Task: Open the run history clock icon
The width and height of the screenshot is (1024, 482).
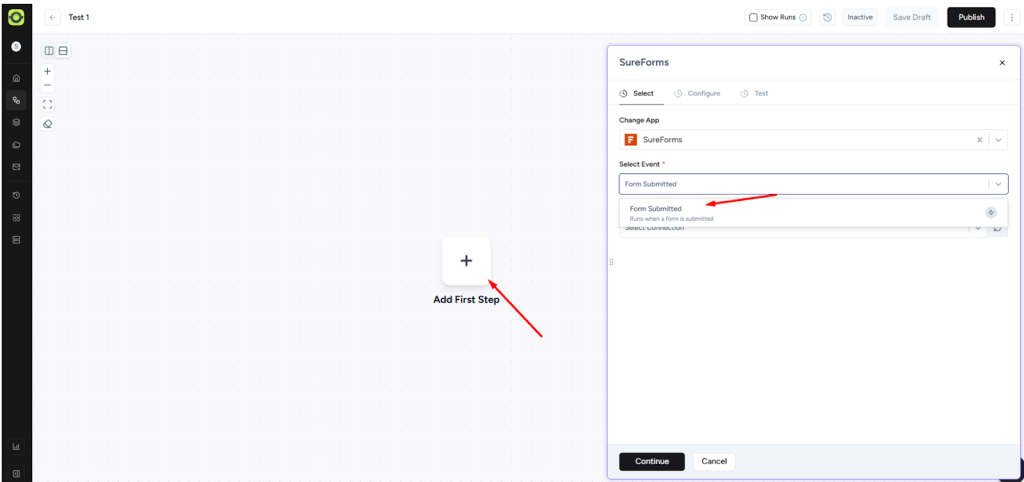Action: (827, 17)
